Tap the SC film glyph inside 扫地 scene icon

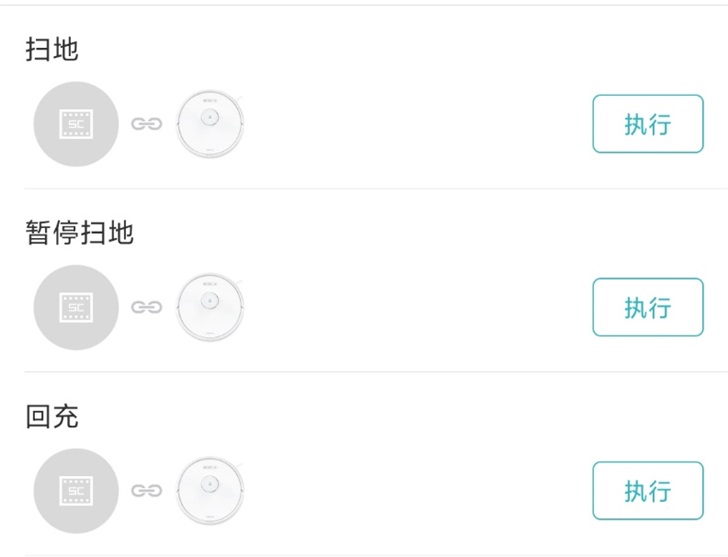76,124
